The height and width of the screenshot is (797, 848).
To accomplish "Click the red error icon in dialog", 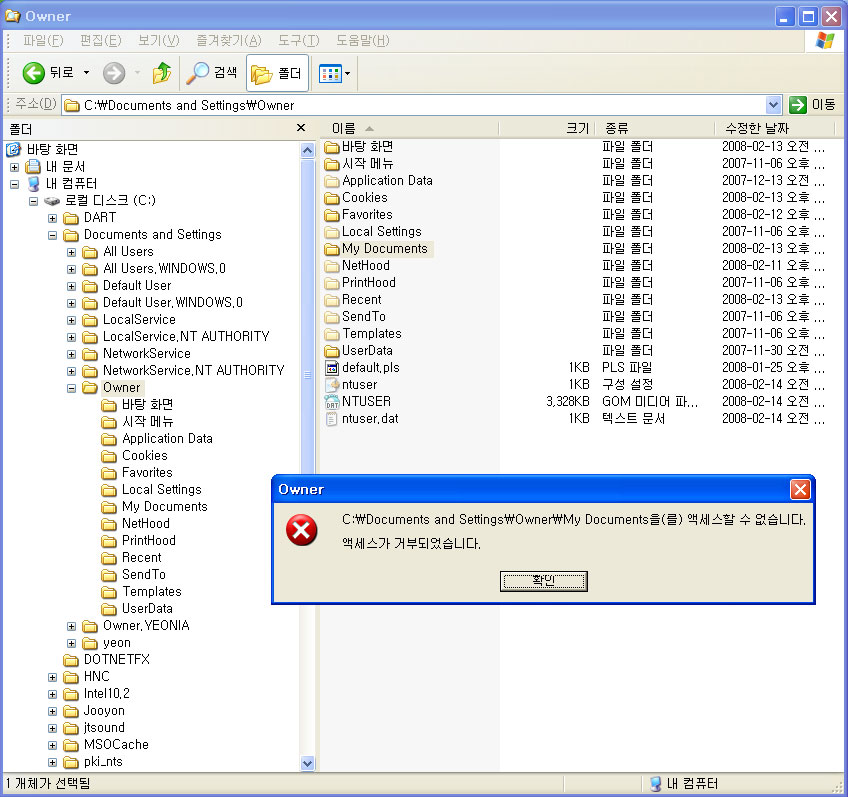I will (302, 530).
